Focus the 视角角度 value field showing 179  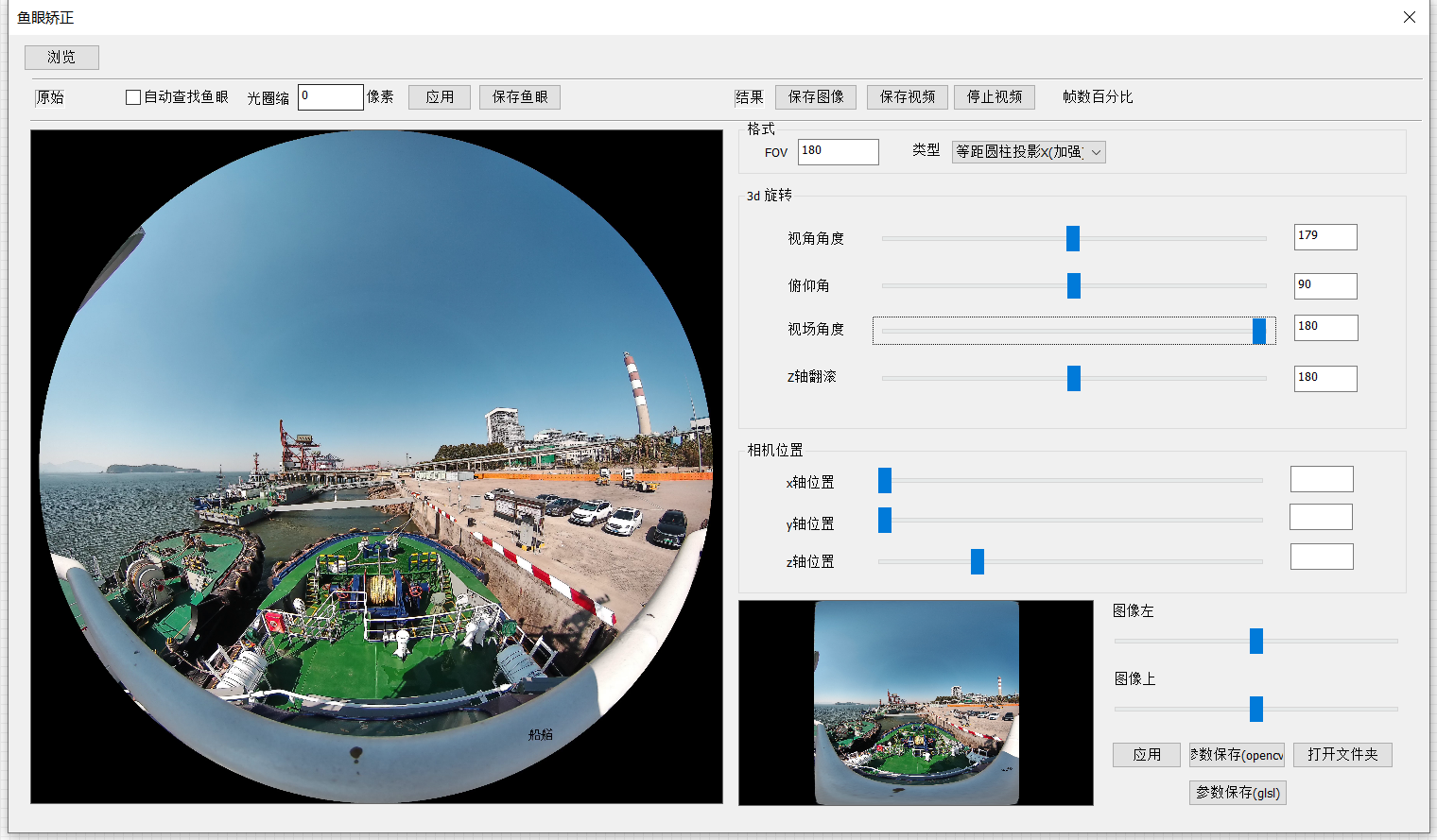pyautogui.click(x=1325, y=237)
